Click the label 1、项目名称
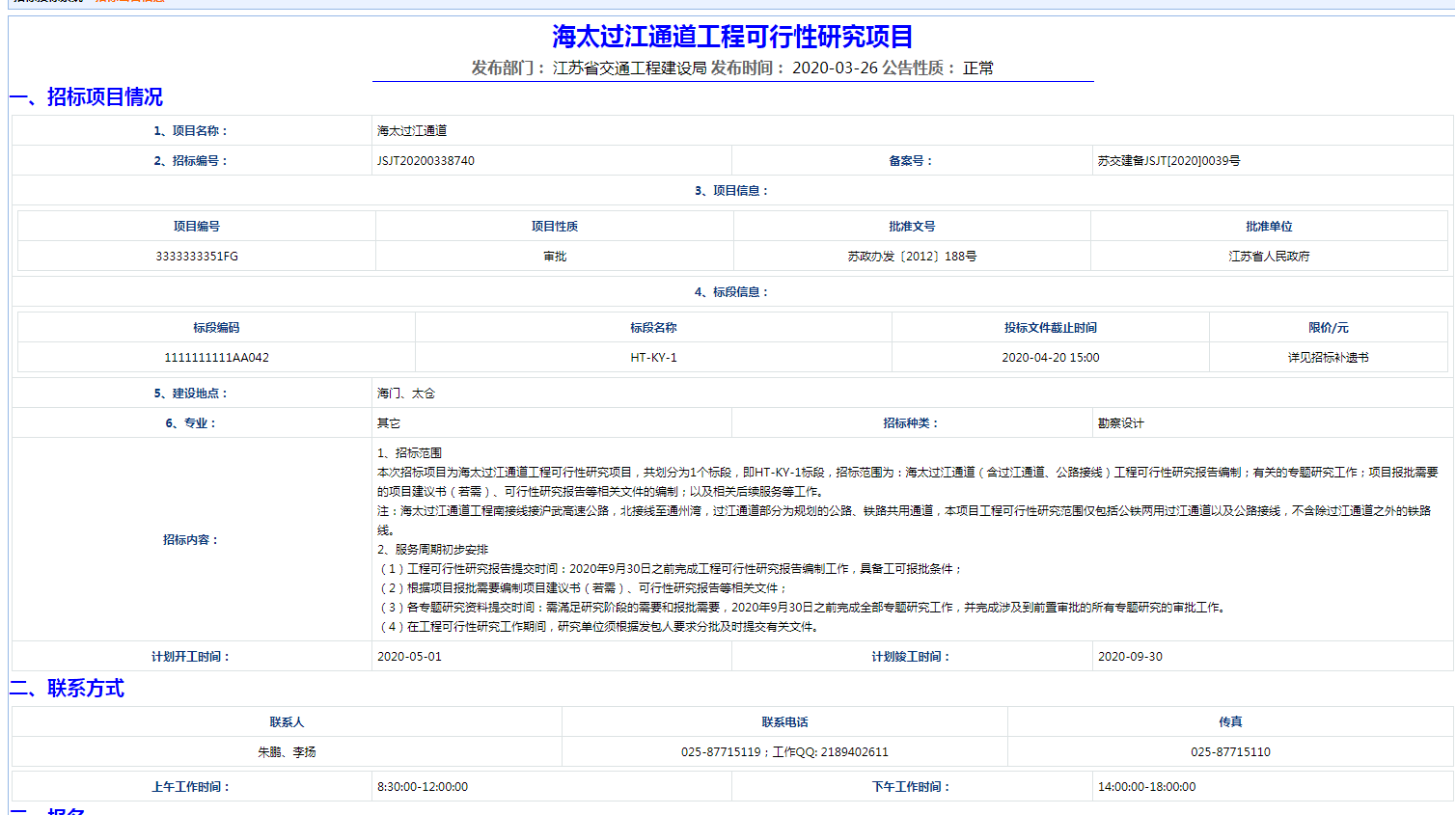The width and height of the screenshot is (1456, 815). [190, 131]
